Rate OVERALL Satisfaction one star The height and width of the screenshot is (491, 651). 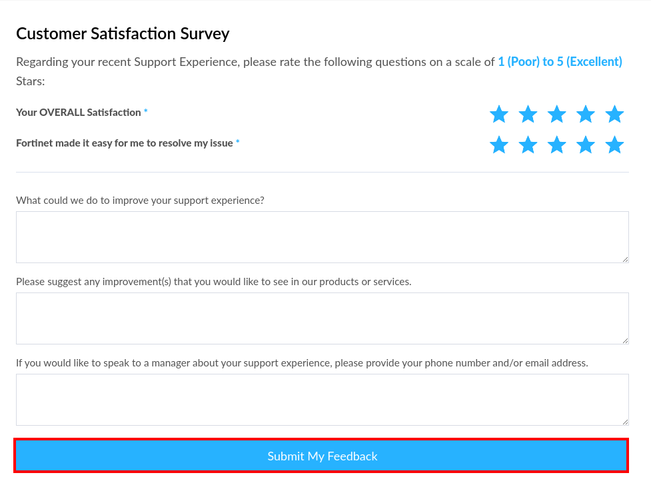[499, 114]
